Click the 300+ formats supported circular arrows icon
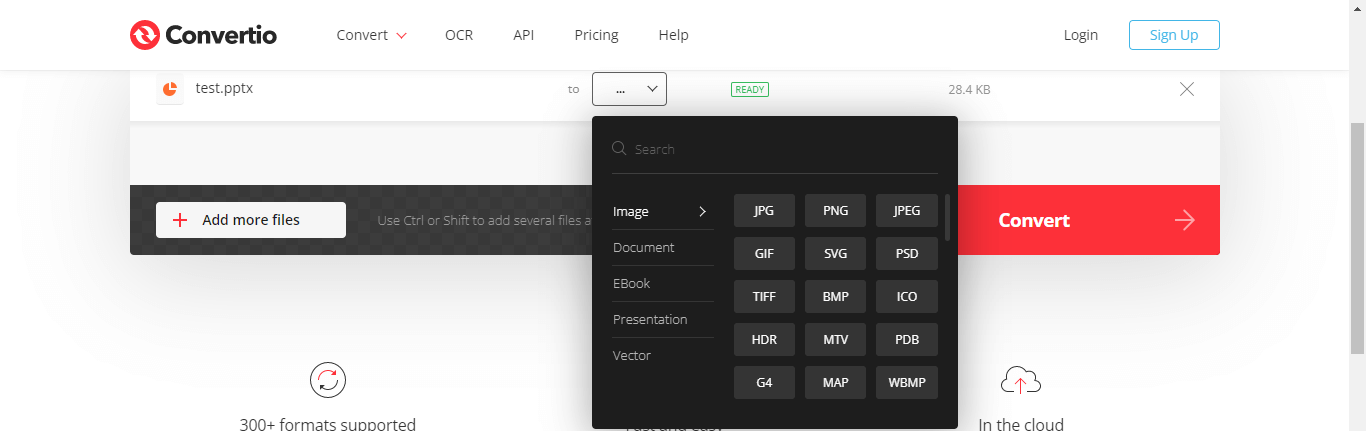This screenshot has height=431, width=1366. 327,380
